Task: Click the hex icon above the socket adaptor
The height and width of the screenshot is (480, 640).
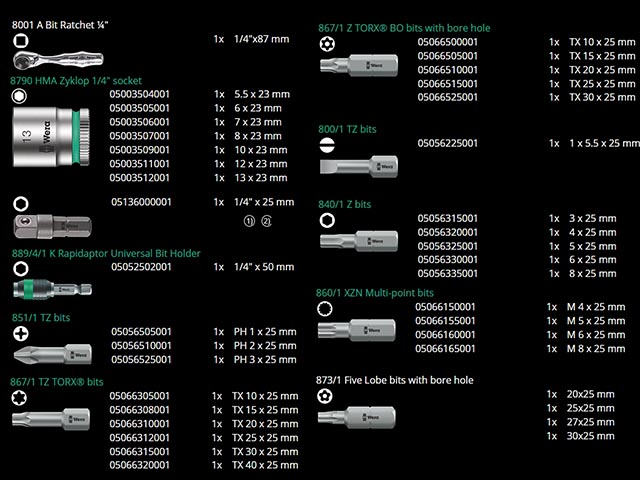Action: [x=21, y=204]
